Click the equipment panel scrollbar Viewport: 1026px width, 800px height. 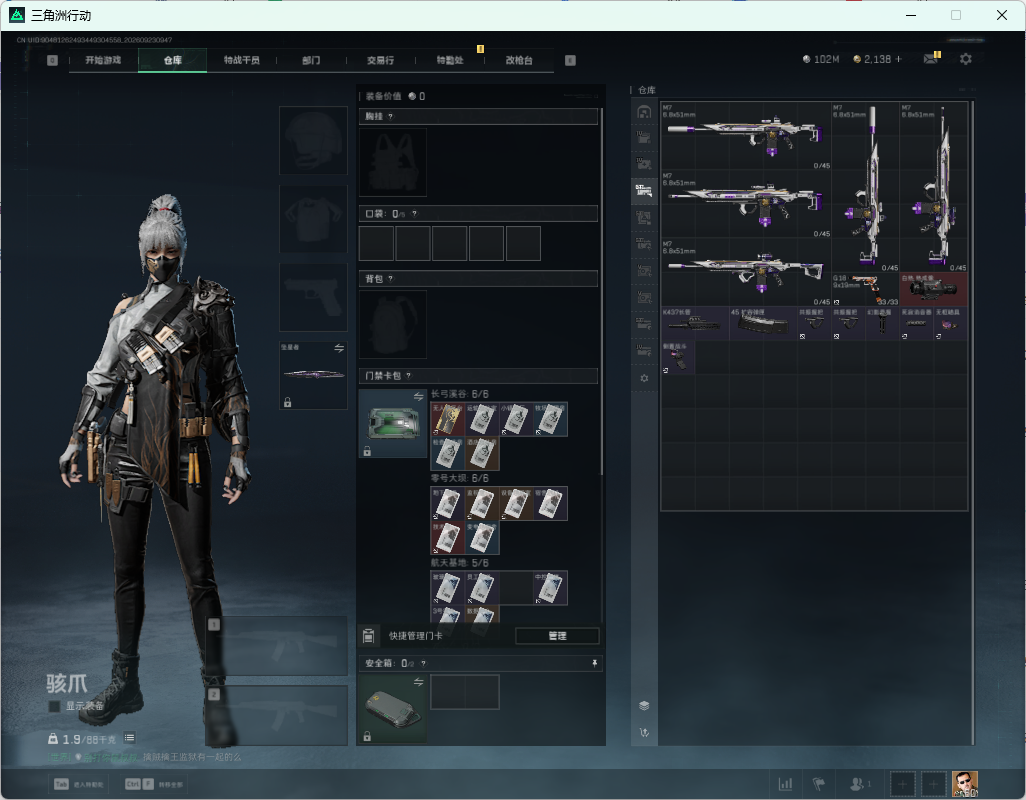(x=601, y=292)
